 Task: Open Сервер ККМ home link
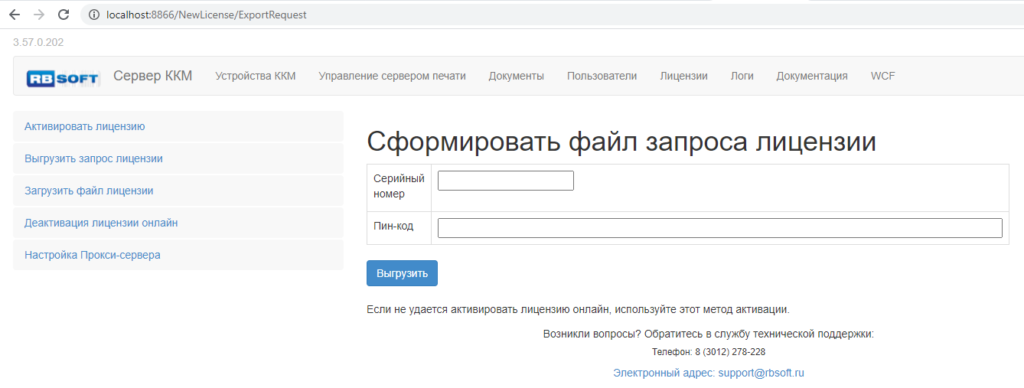(153, 76)
